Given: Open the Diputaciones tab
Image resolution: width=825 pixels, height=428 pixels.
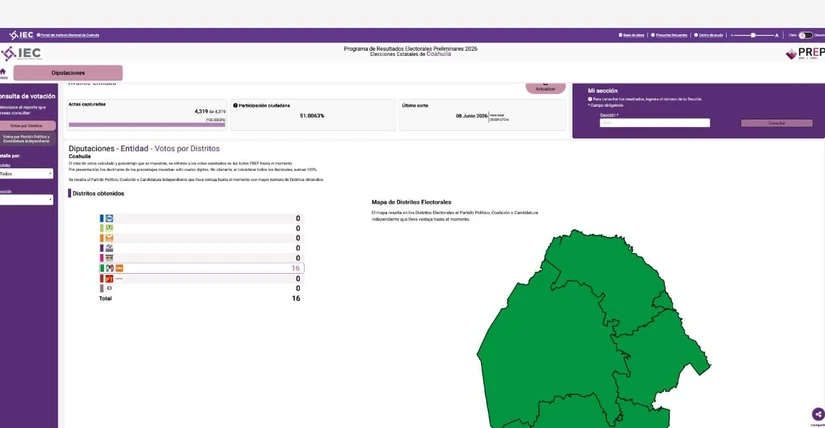Looking at the screenshot, I should [x=68, y=73].
